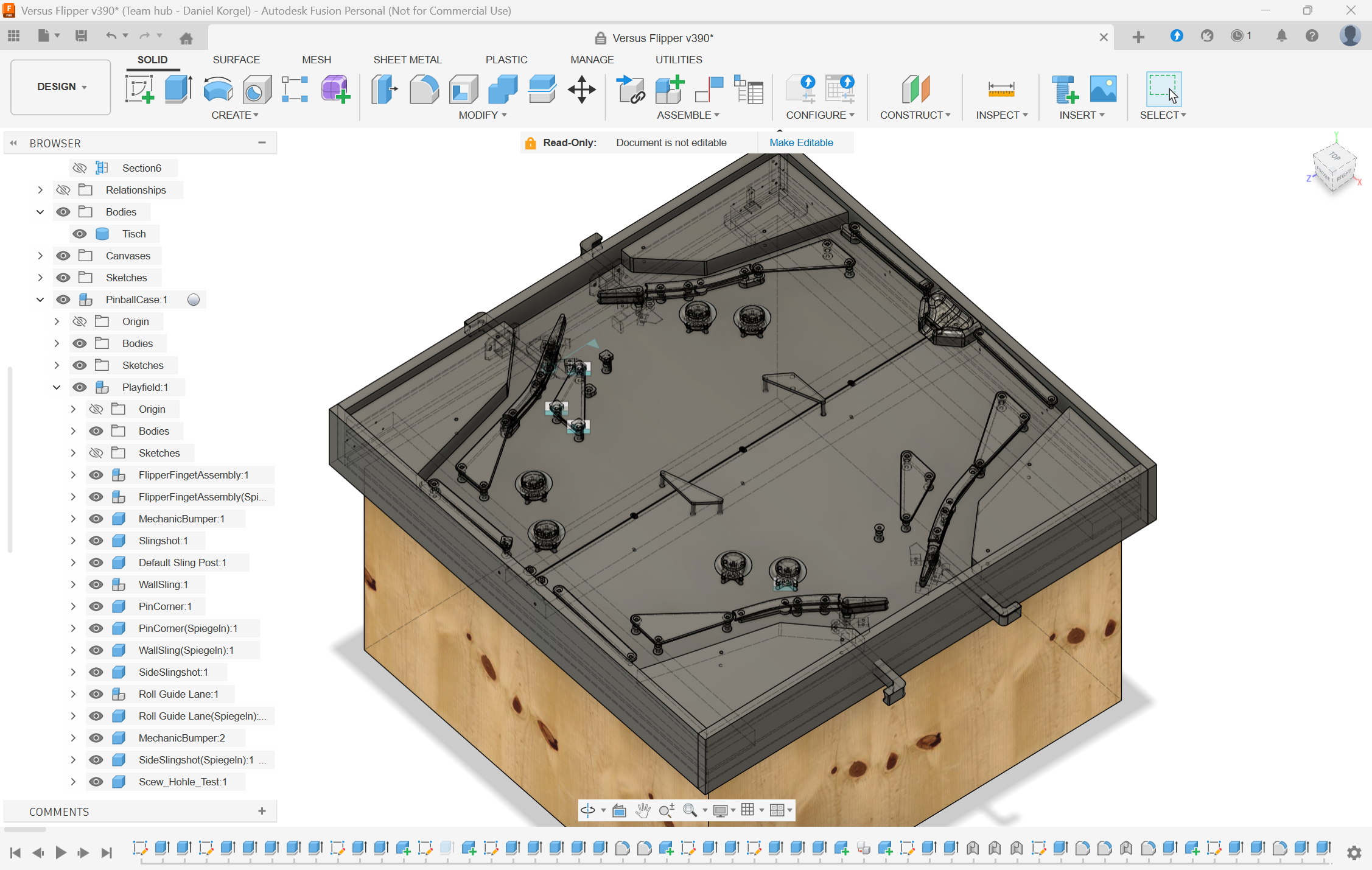Select the Revolve tool icon
1372x870 pixels.
(x=218, y=89)
